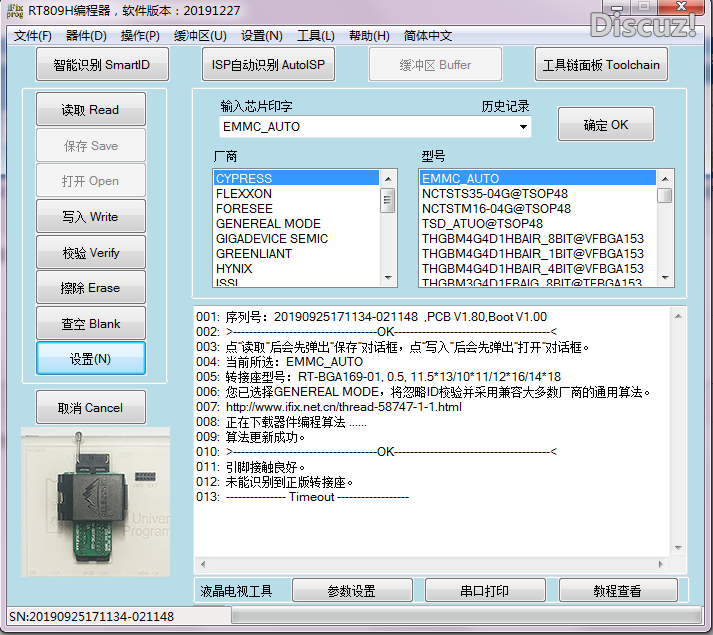
Task: Open the 帮助(H) menu
Action: pyautogui.click(x=369, y=35)
